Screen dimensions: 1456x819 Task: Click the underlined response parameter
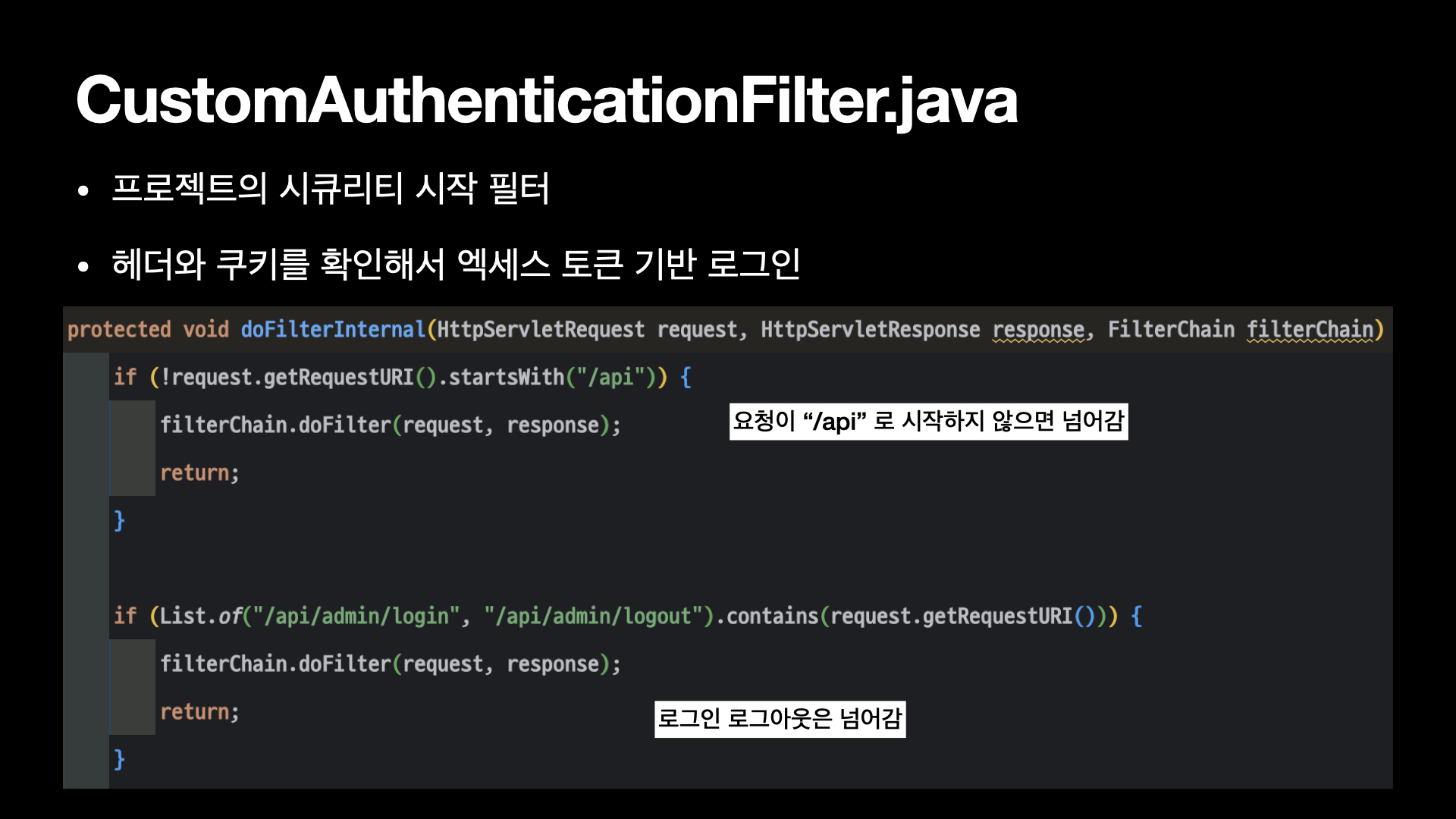point(1038,330)
